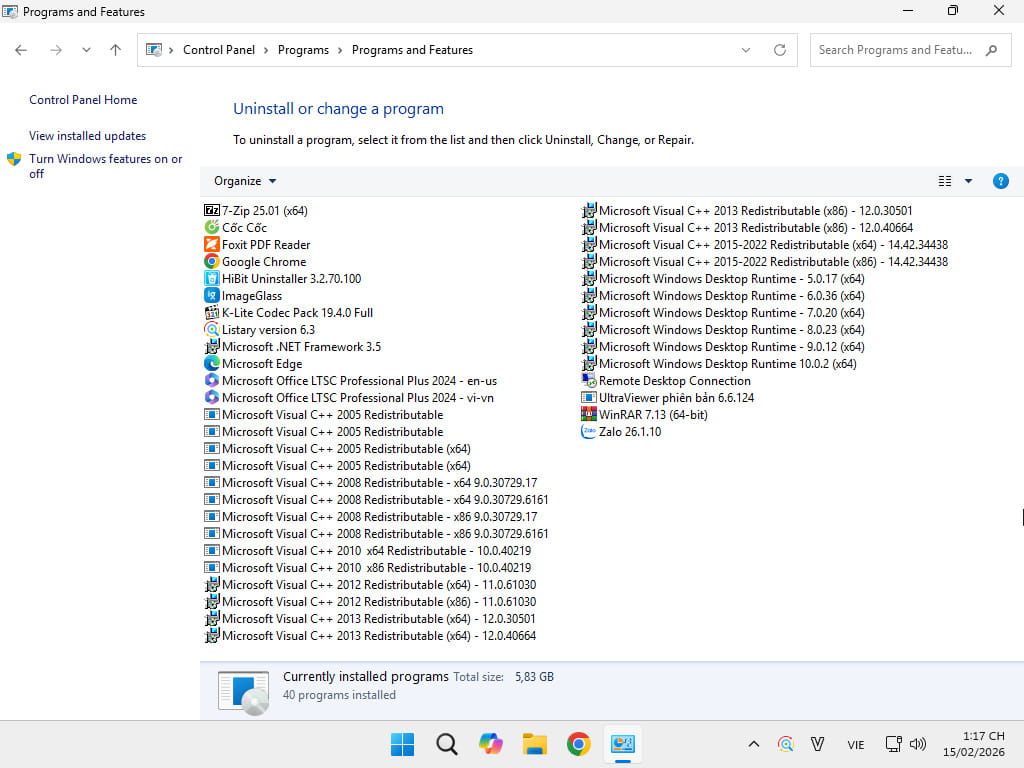Screen dimensions: 1024x768
Task: Click the Cốc Cốc browser icon
Action: pyautogui.click(x=212, y=227)
